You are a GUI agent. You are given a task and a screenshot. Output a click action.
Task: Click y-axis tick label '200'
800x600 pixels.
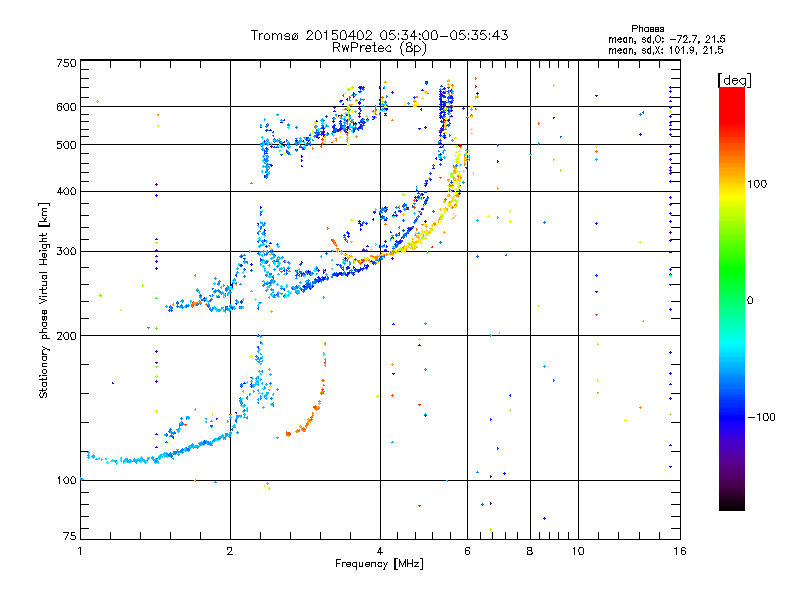(66, 336)
